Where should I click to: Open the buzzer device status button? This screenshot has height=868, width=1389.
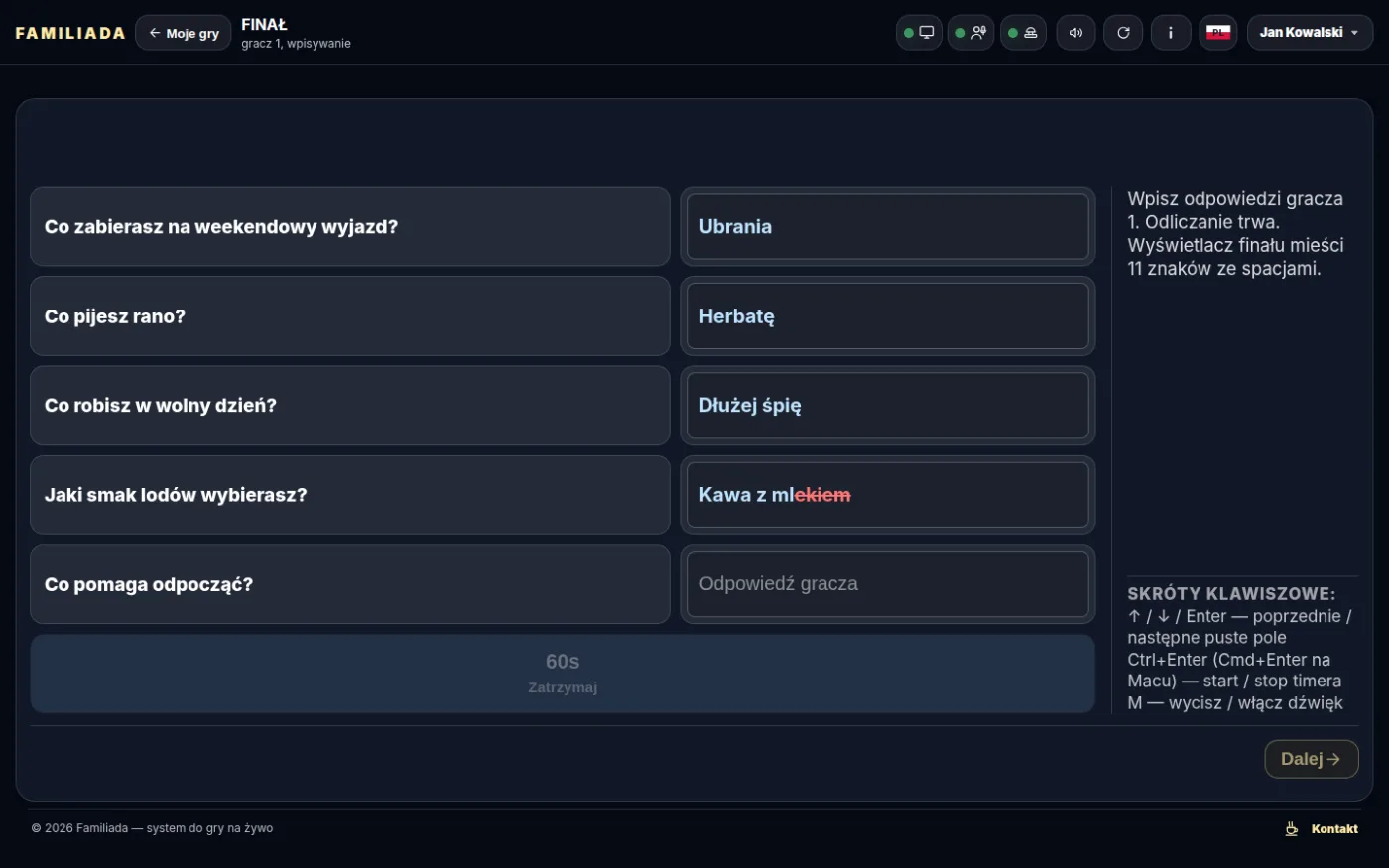pos(1023,33)
